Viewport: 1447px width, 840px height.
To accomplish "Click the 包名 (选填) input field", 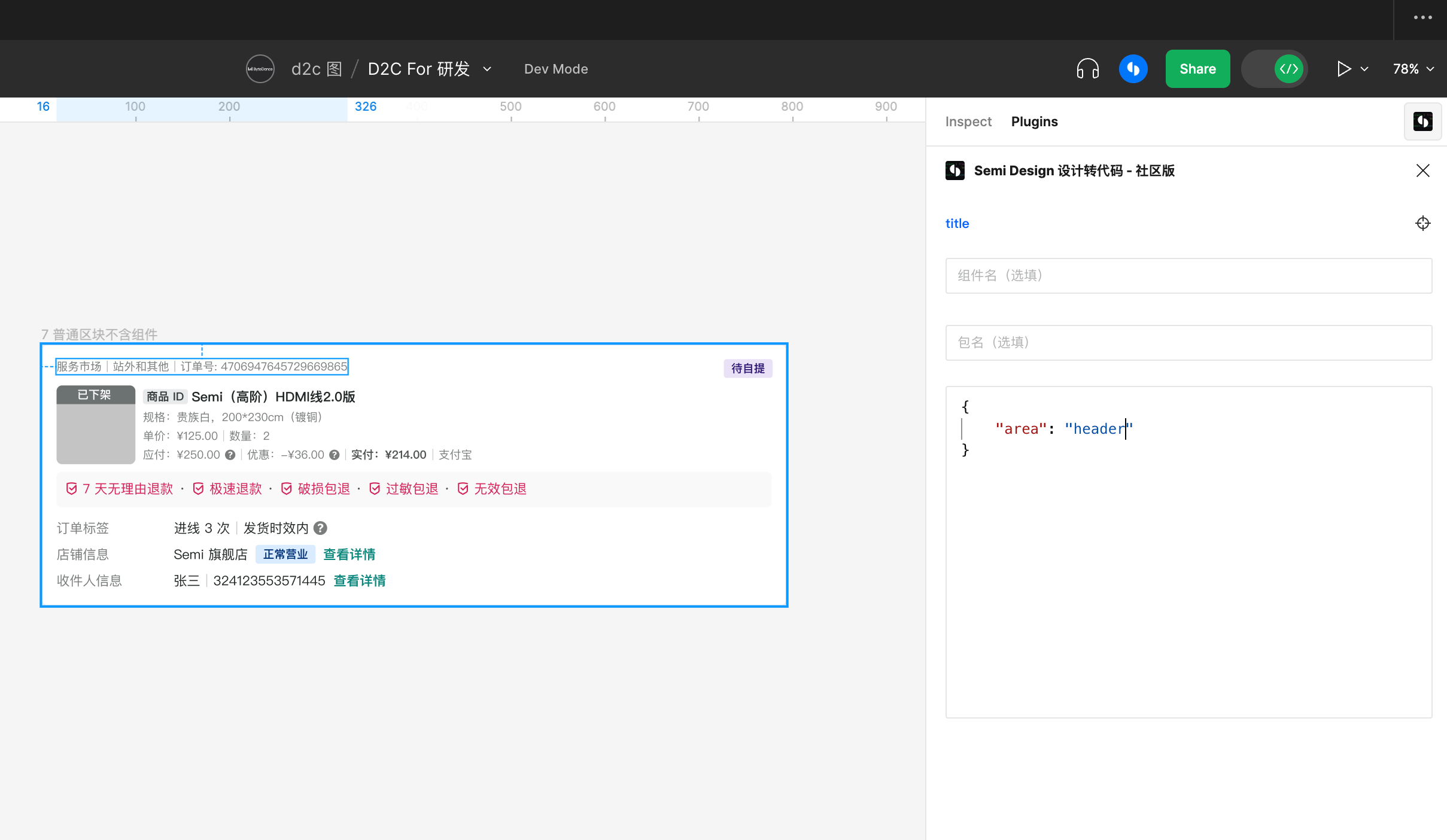I will (x=1188, y=342).
